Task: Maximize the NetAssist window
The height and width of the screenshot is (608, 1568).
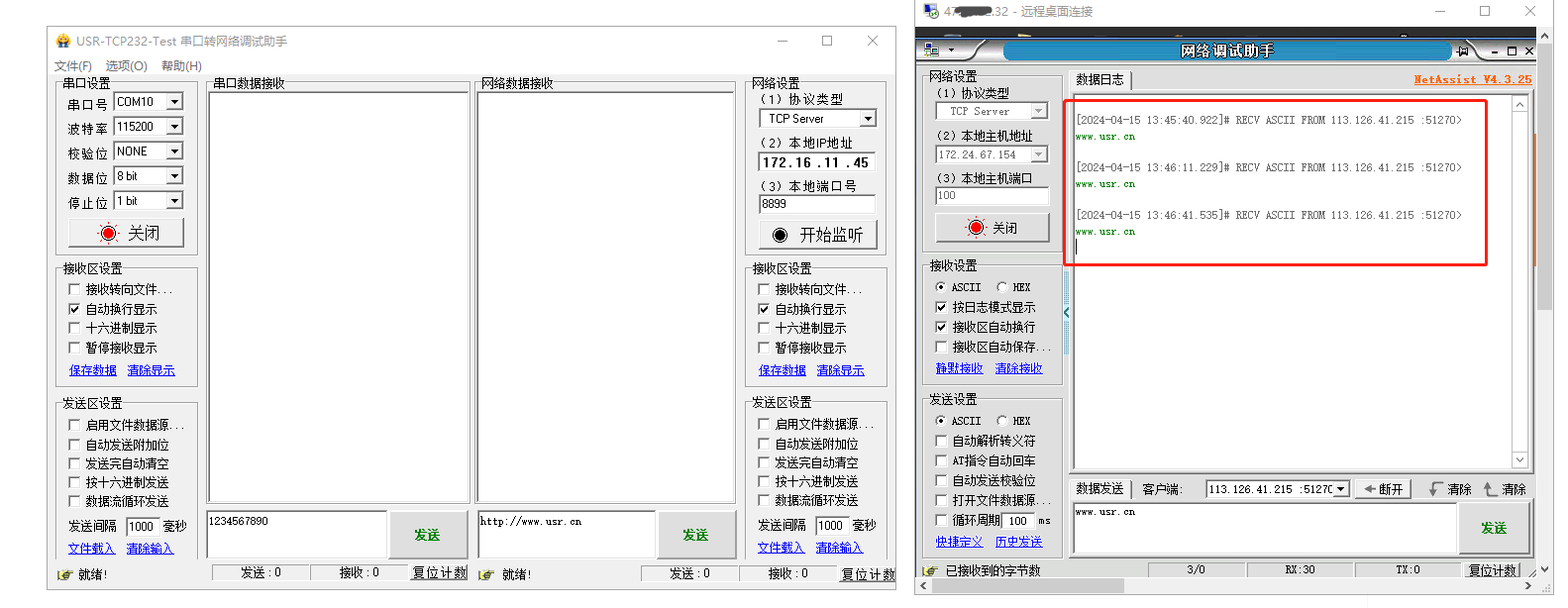Action: tap(1512, 51)
